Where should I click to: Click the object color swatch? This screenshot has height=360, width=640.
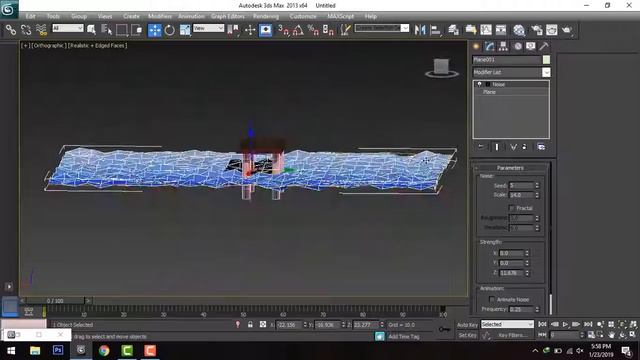coord(546,60)
